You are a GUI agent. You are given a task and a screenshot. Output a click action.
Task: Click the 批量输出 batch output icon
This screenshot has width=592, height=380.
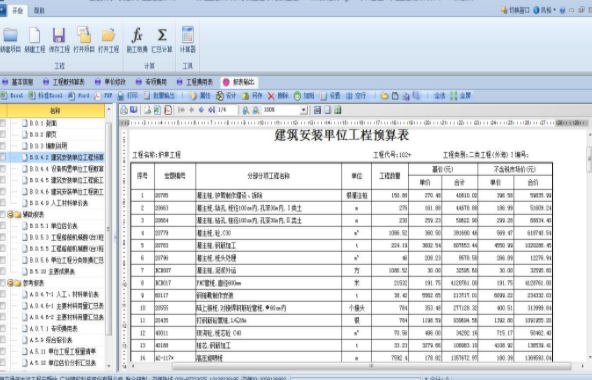147,96
